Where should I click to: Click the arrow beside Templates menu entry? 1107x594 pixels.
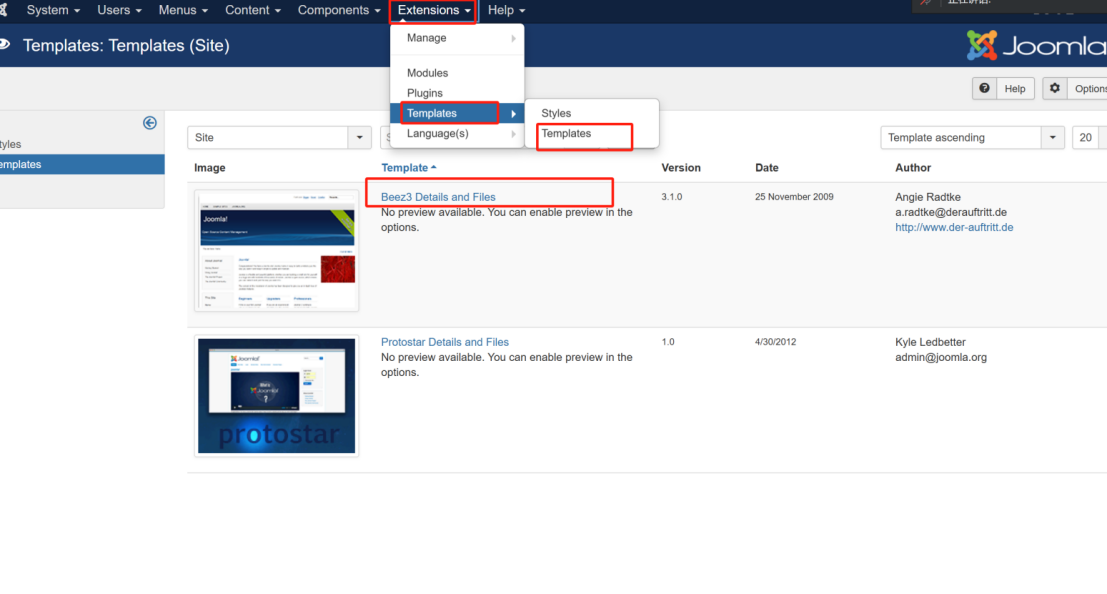[x=513, y=114]
